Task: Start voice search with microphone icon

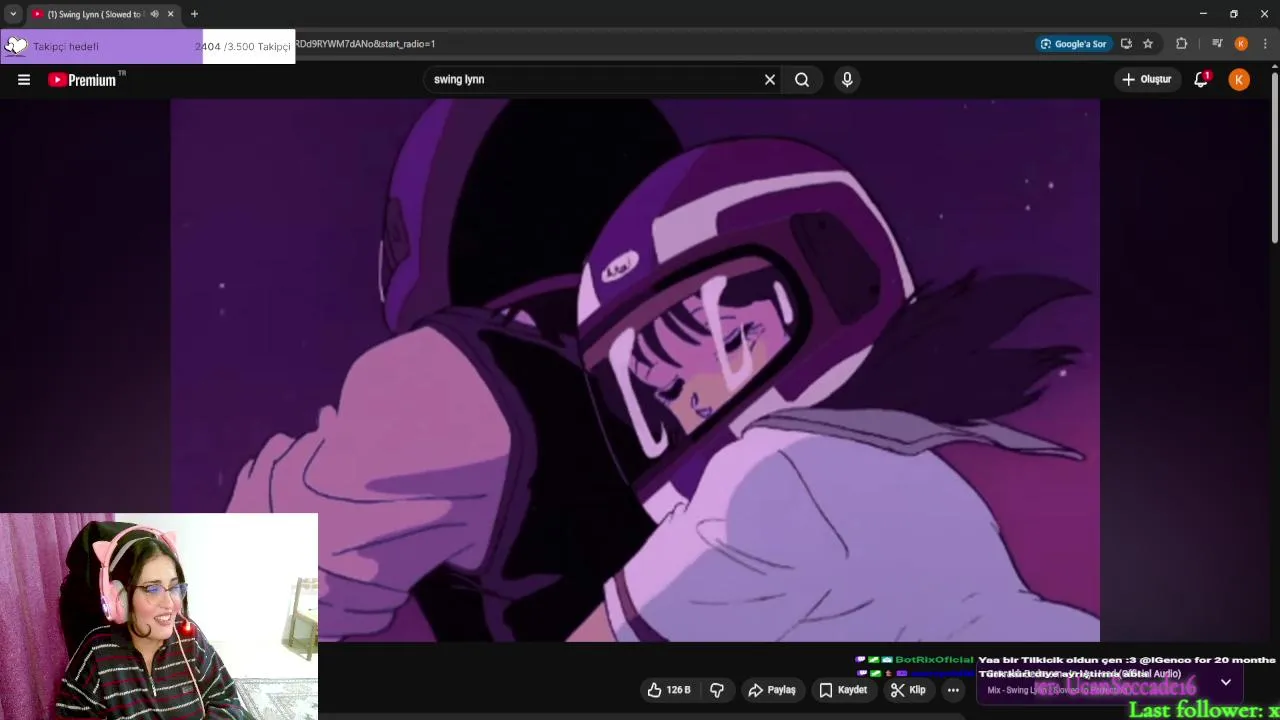Action: click(847, 80)
